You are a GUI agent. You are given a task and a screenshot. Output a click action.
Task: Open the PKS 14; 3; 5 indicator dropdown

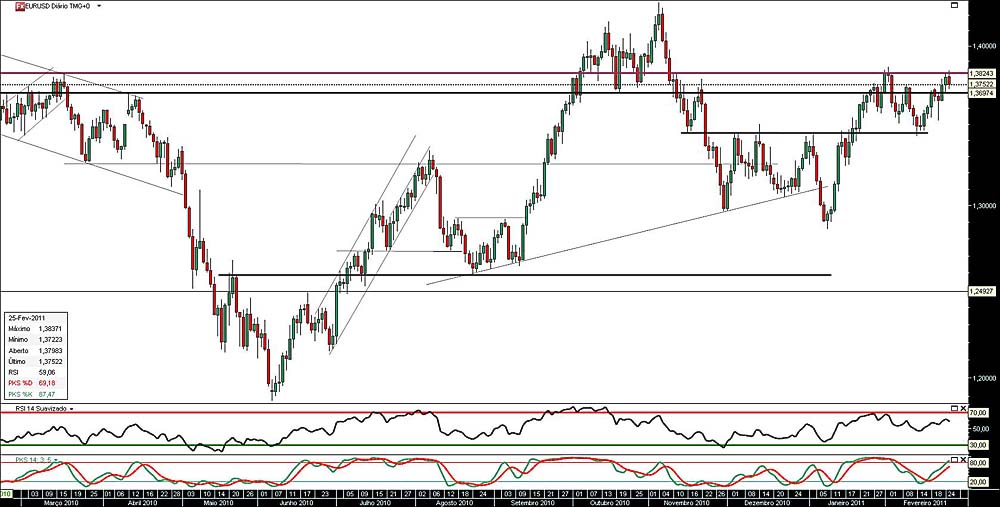click(x=55, y=459)
